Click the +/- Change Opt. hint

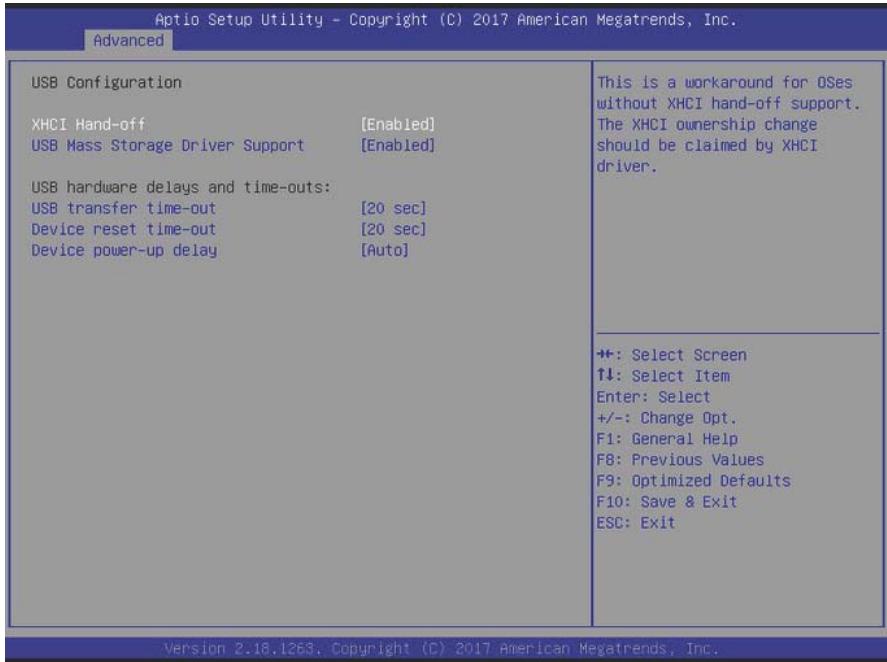[x=666, y=418]
